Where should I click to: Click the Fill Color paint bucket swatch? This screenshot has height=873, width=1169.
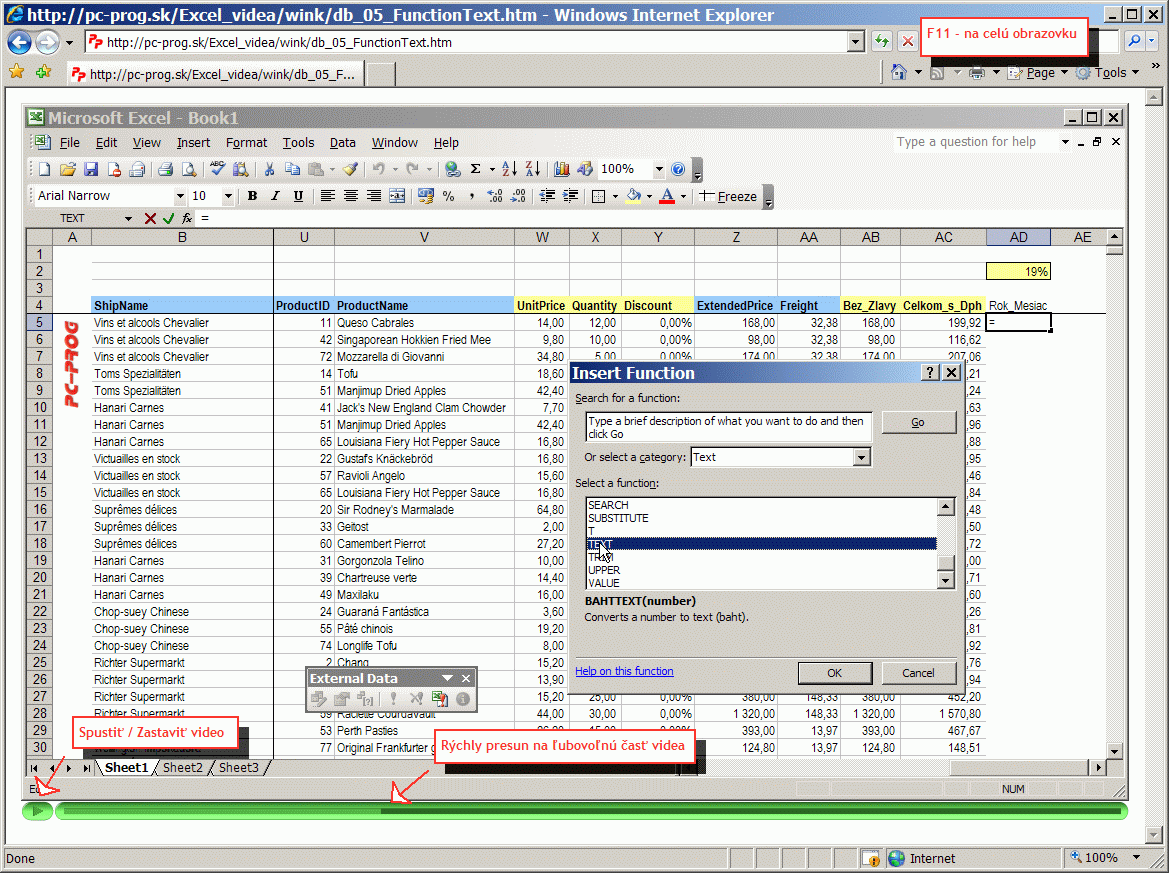pos(633,196)
